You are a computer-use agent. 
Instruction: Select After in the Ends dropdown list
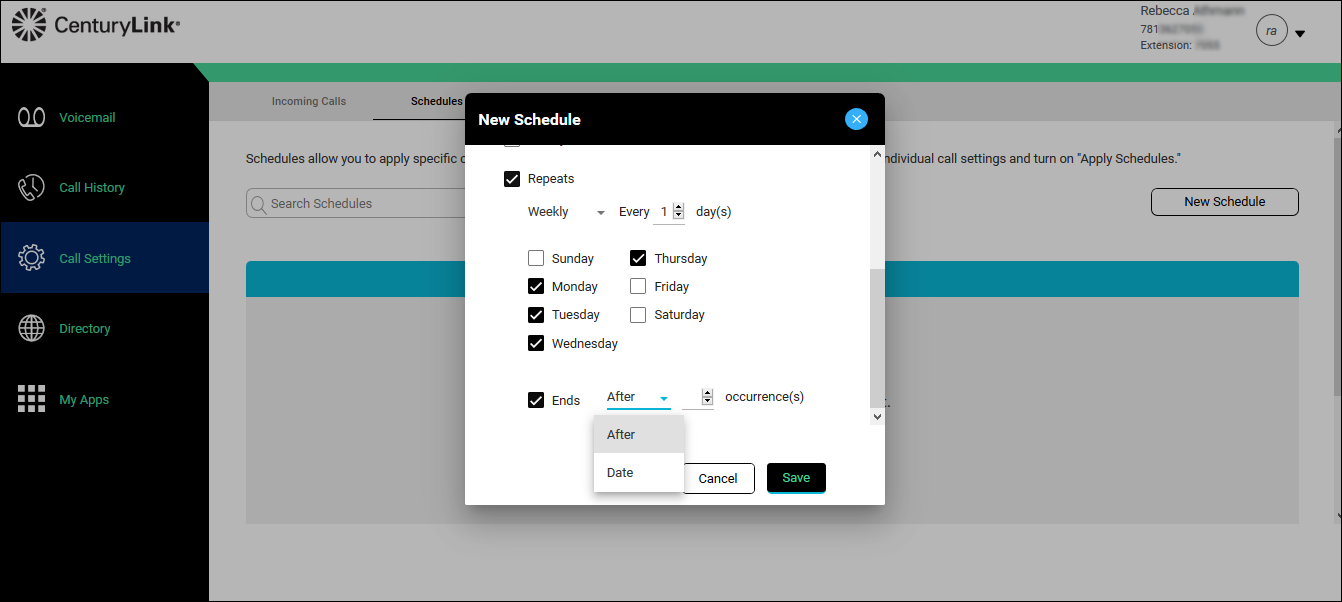coord(621,434)
